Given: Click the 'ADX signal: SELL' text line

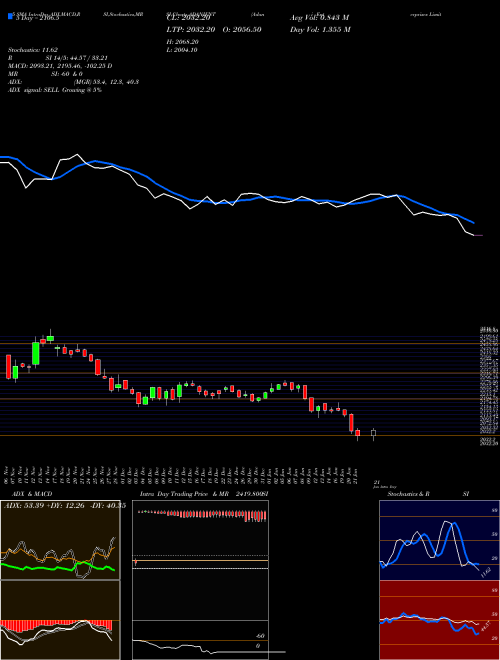Looking at the screenshot, I should tap(55, 90).
